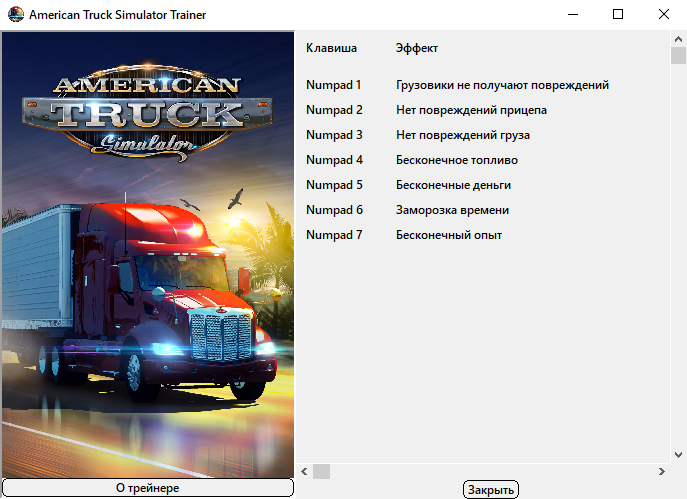Click the 'Numpad 1' key label

point(333,85)
